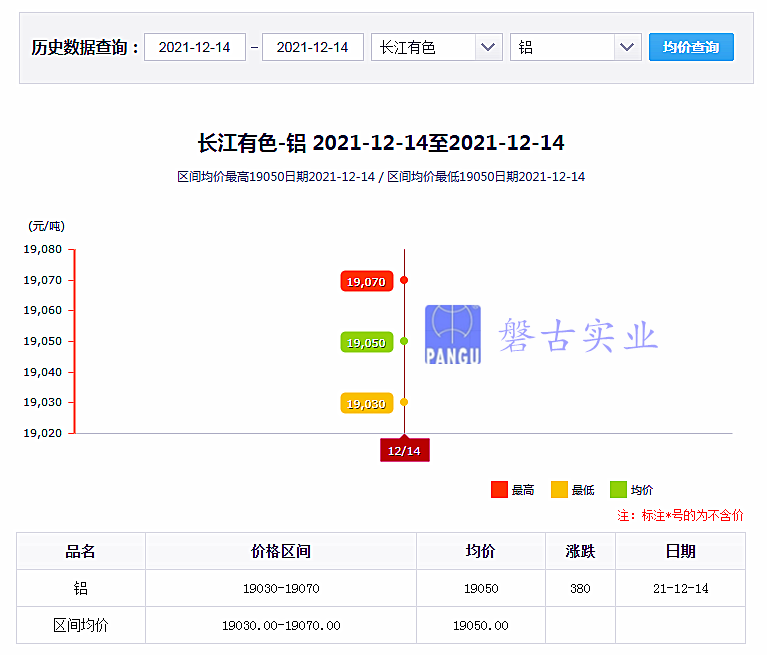The width and height of the screenshot is (767, 655).
Task: Click the green 19,050 data label
Action: [x=367, y=342]
